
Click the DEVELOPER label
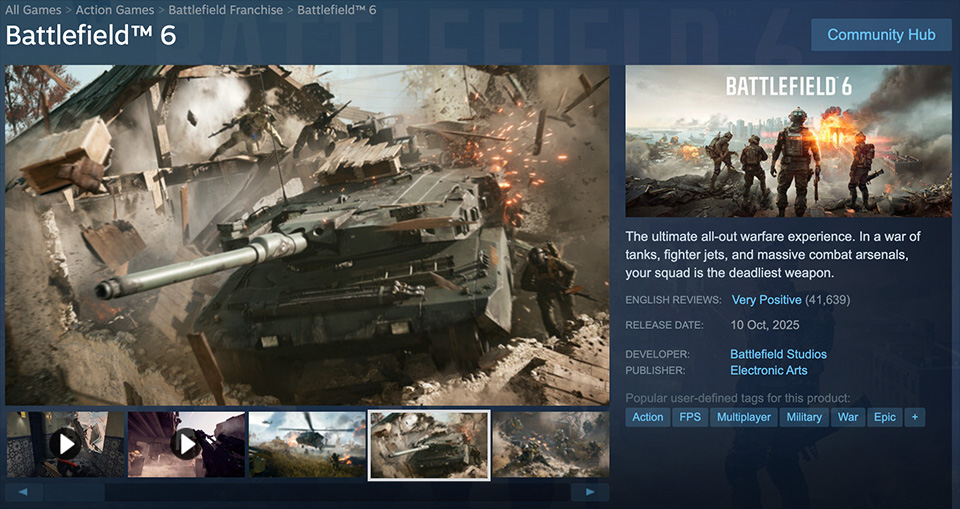click(x=658, y=355)
